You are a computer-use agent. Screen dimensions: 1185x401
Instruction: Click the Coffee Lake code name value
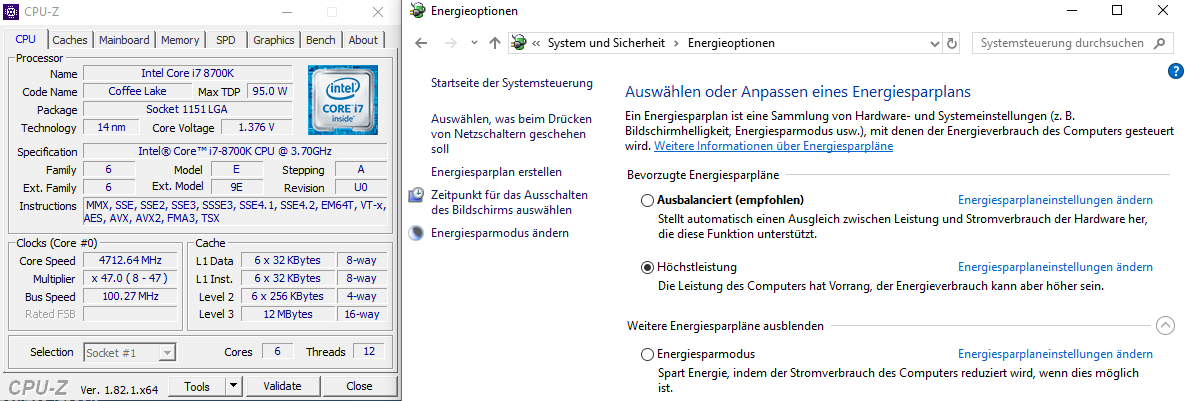(137, 91)
